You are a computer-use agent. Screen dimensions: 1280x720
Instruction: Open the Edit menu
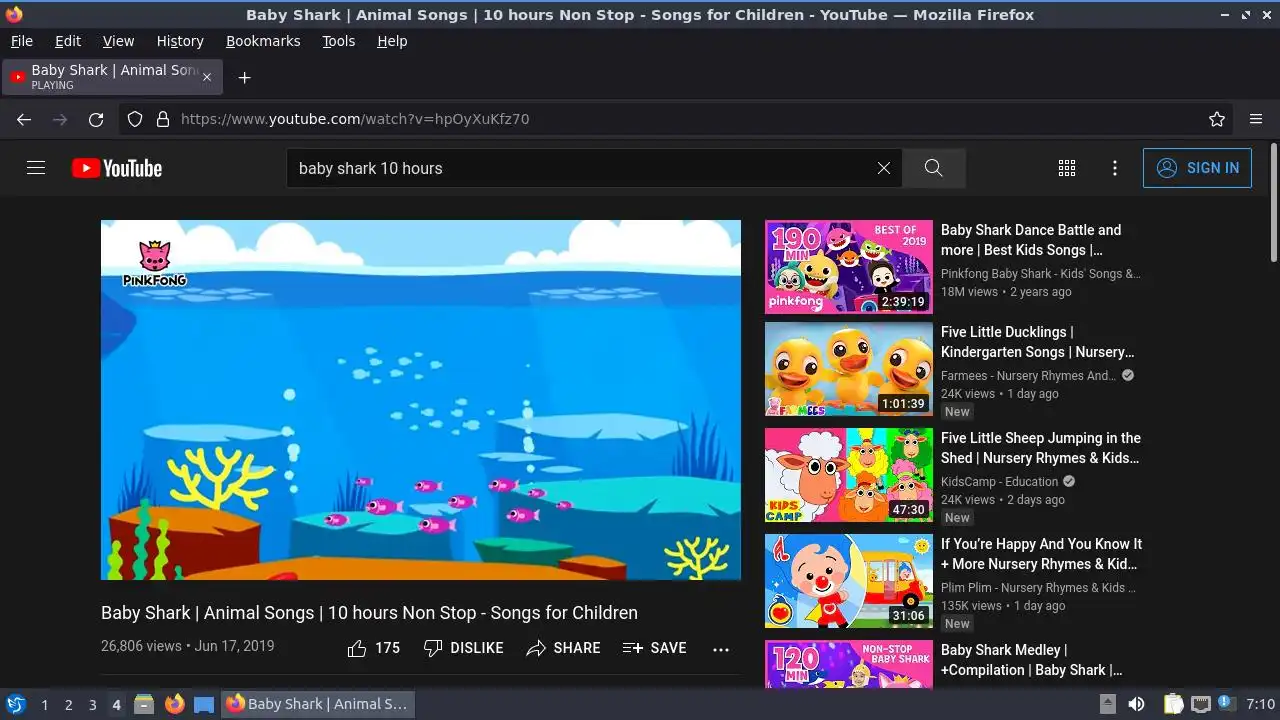click(68, 41)
